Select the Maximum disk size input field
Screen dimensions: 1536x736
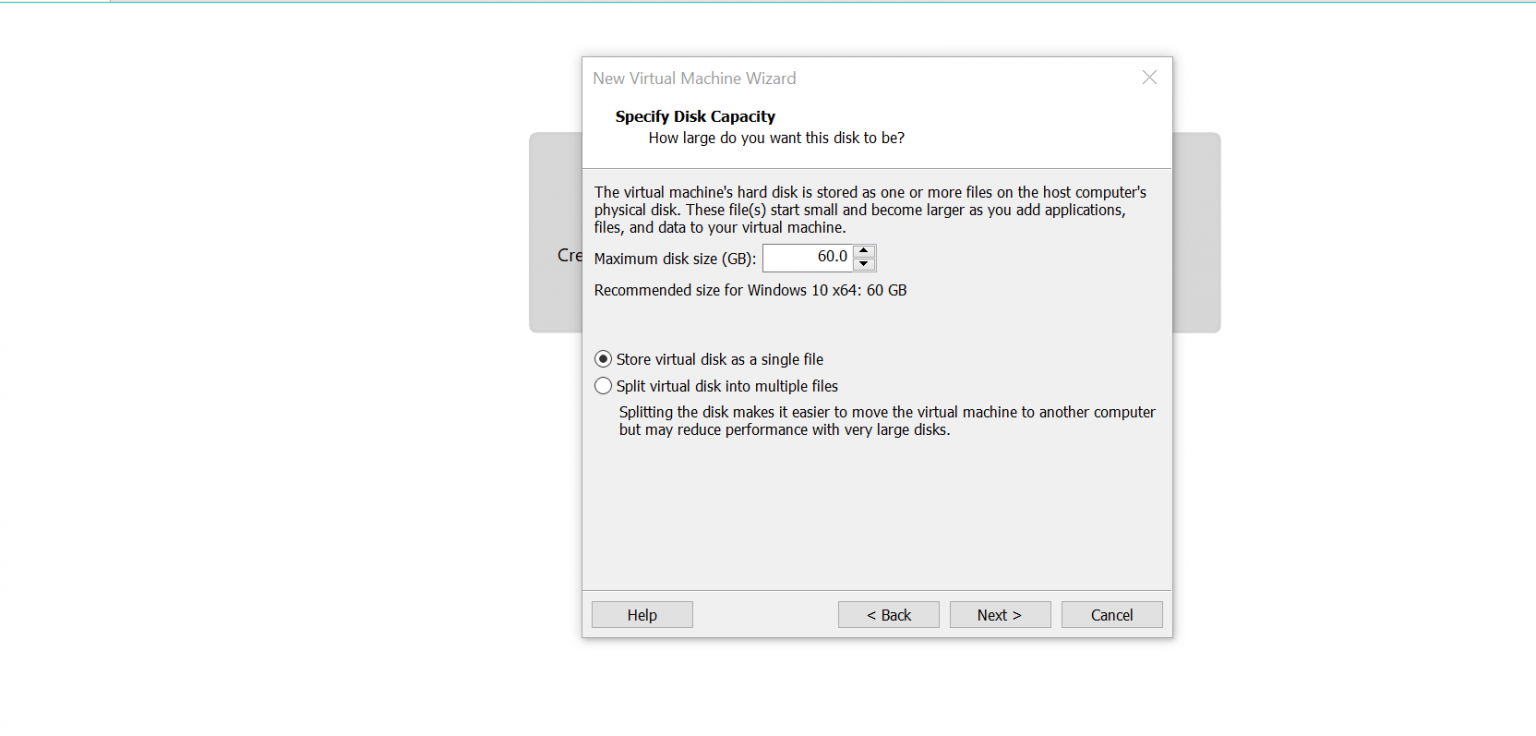[810, 257]
